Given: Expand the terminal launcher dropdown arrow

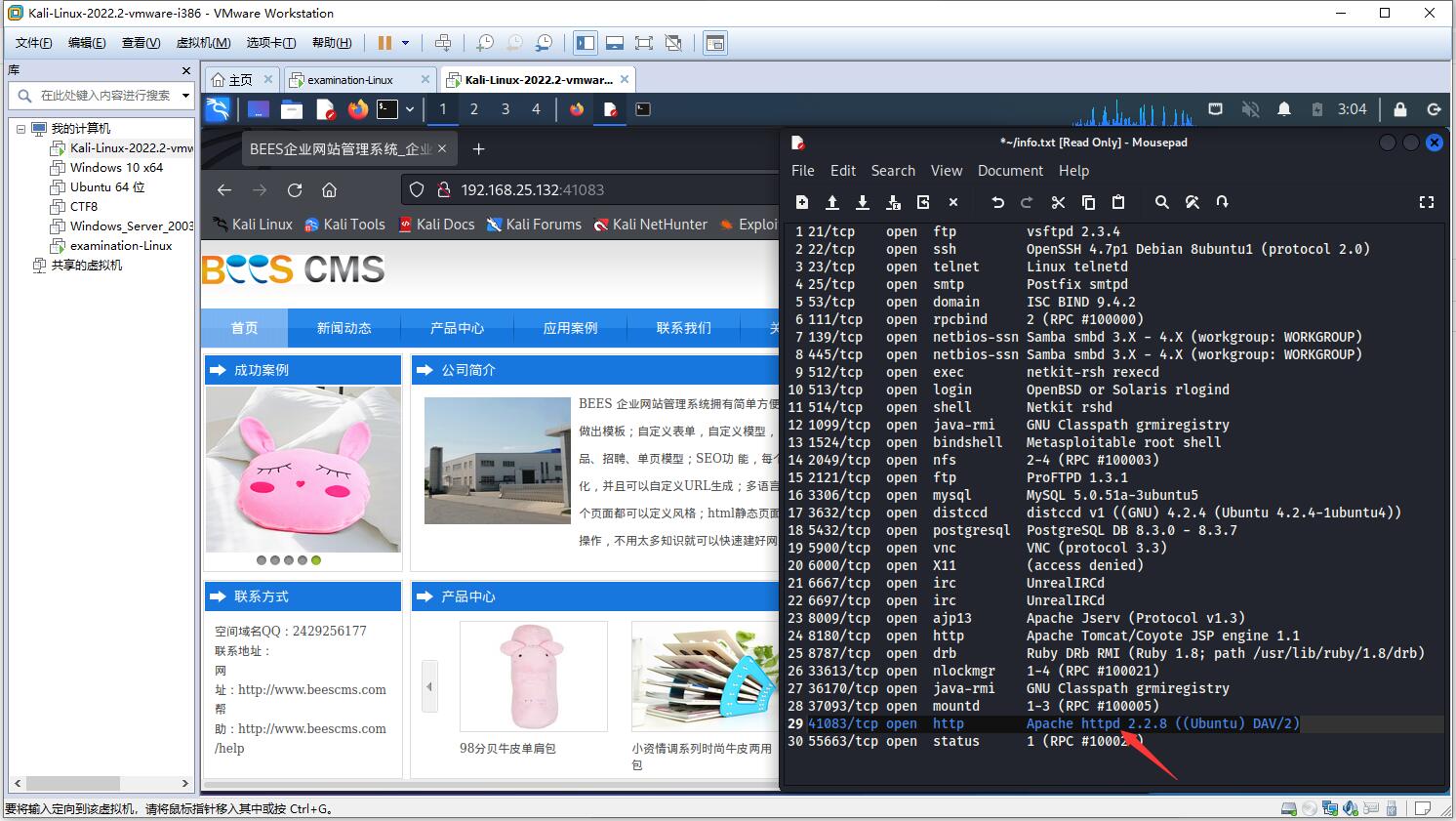Looking at the screenshot, I should tap(410, 109).
